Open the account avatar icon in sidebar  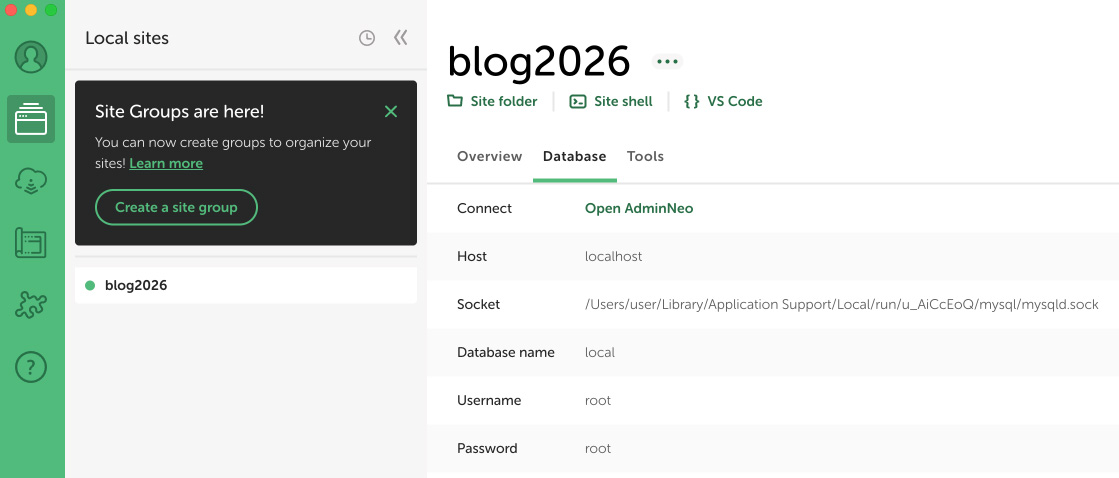(x=31, y=57)
